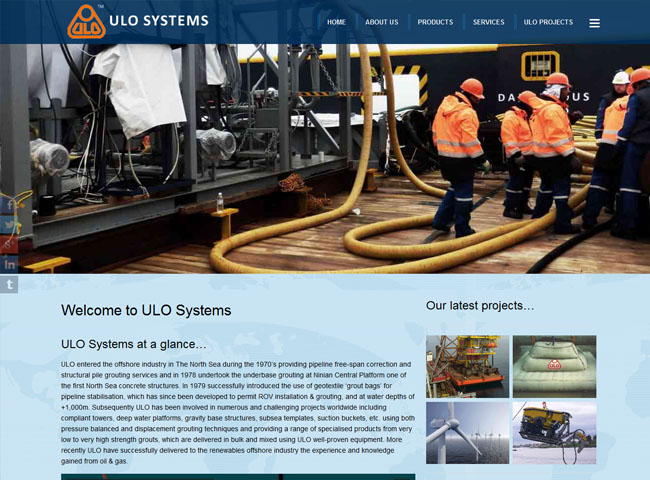Image resolution: width=650 pixels, height=480 pixels.
Task: Open the Services navigation item
Action: [x=488, y=22]
